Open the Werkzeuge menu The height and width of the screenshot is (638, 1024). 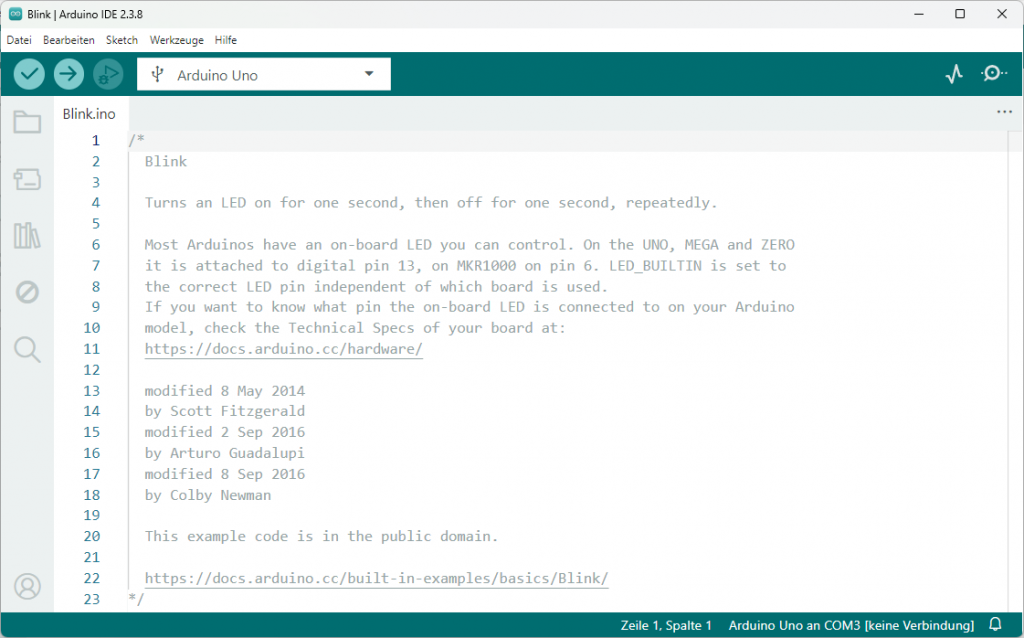[176, 40]
